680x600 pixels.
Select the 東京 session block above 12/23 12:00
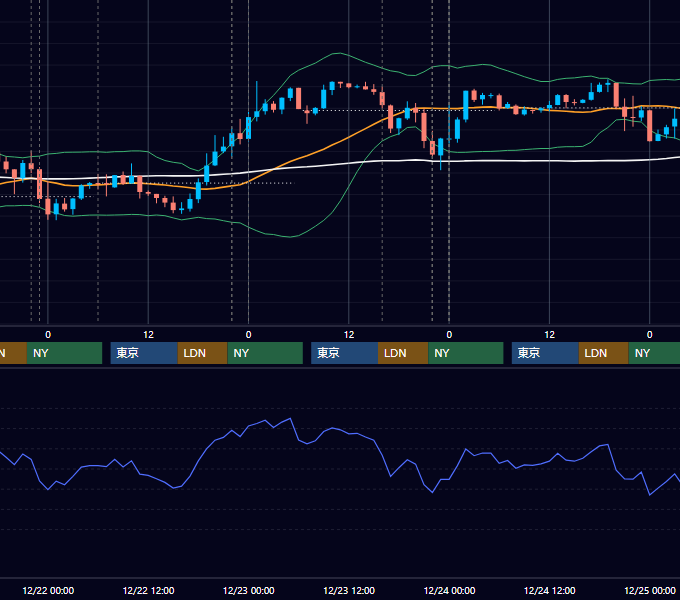344,353
